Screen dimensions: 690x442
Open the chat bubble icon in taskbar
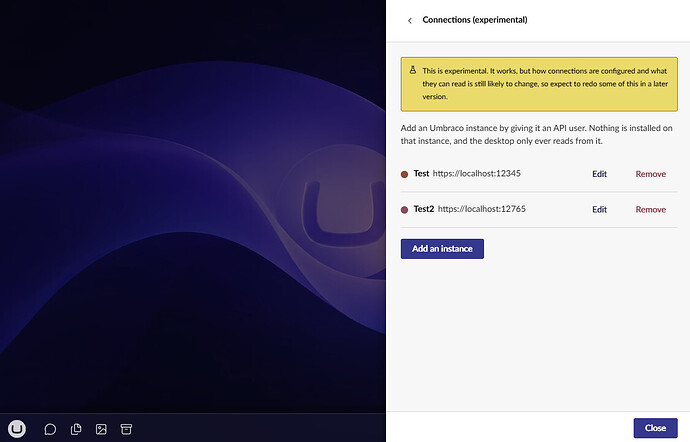50,429
